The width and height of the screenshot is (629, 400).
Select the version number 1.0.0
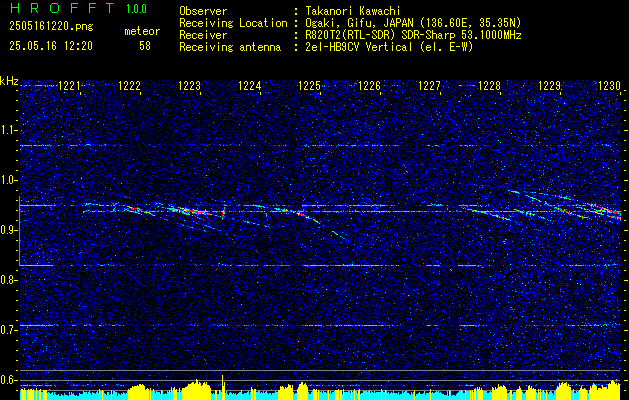[136, 9]
